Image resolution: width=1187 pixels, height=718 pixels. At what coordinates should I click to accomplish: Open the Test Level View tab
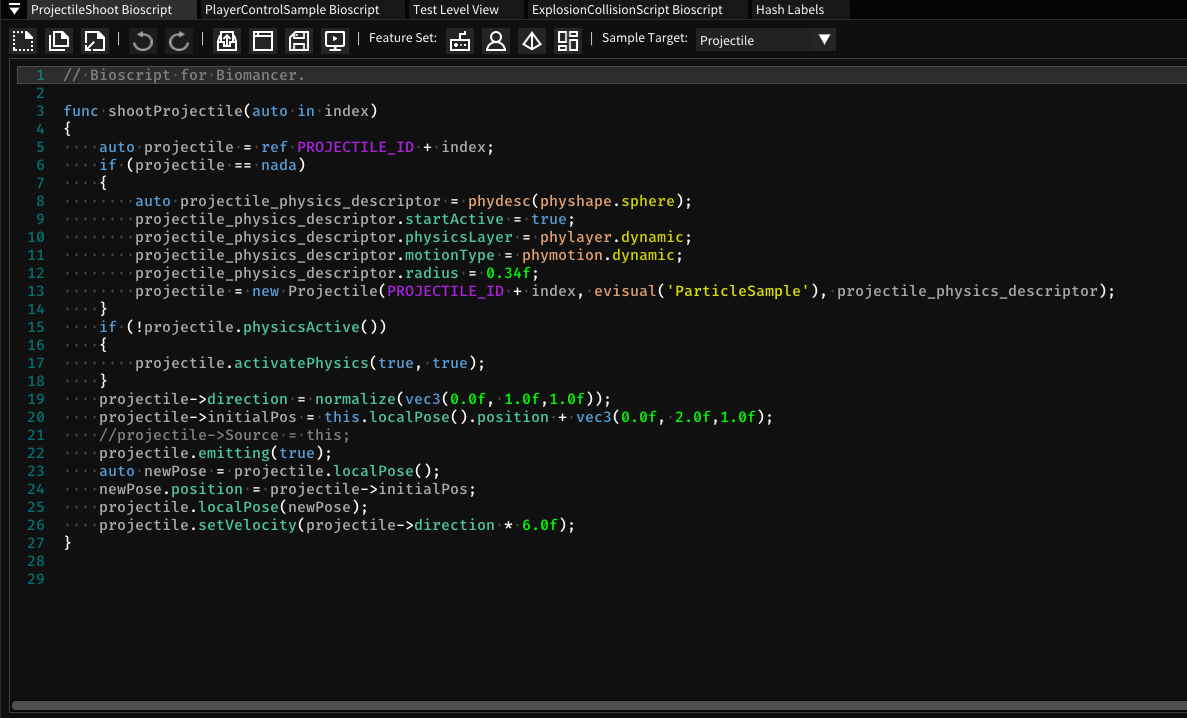click(455, 9)
